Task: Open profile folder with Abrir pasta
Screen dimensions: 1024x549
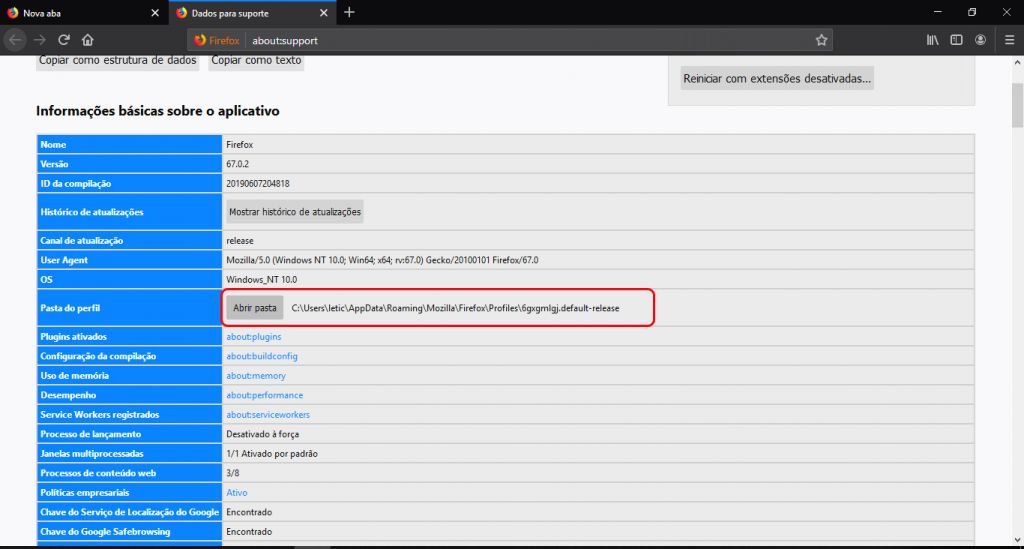Action: pos(255,308)
